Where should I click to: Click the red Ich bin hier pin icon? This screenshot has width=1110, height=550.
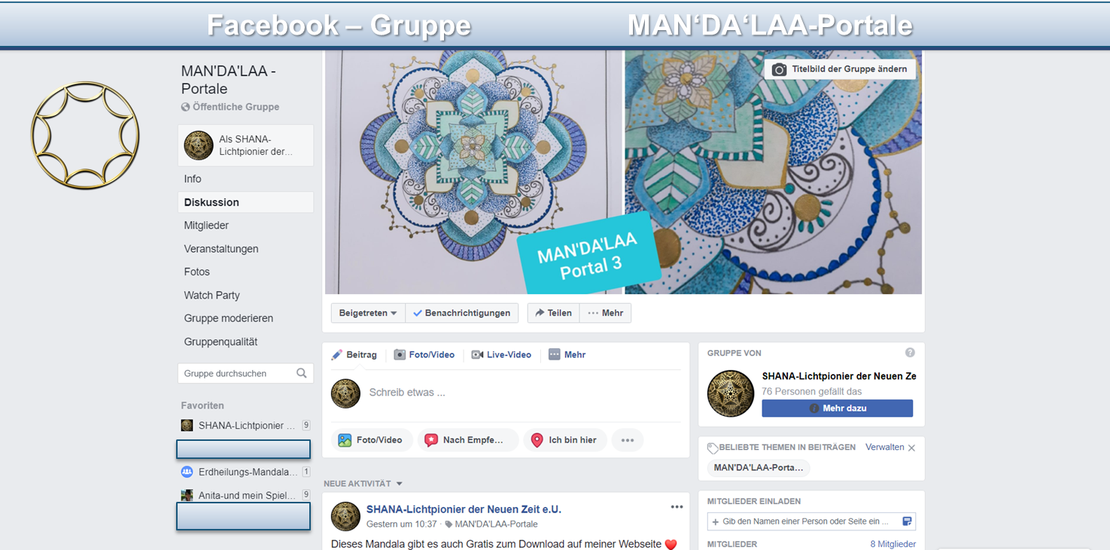point(537,440)
